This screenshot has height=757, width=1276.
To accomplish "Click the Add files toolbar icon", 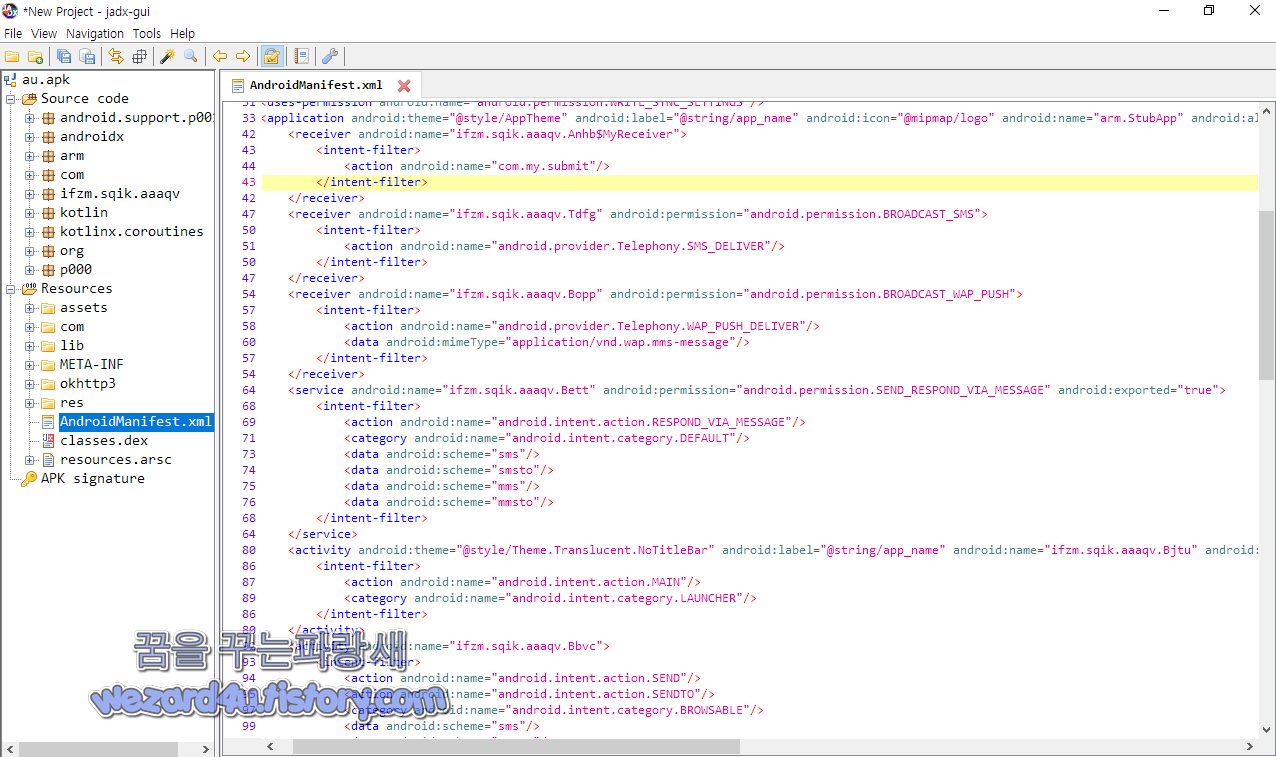I will (x=35, y=56).
